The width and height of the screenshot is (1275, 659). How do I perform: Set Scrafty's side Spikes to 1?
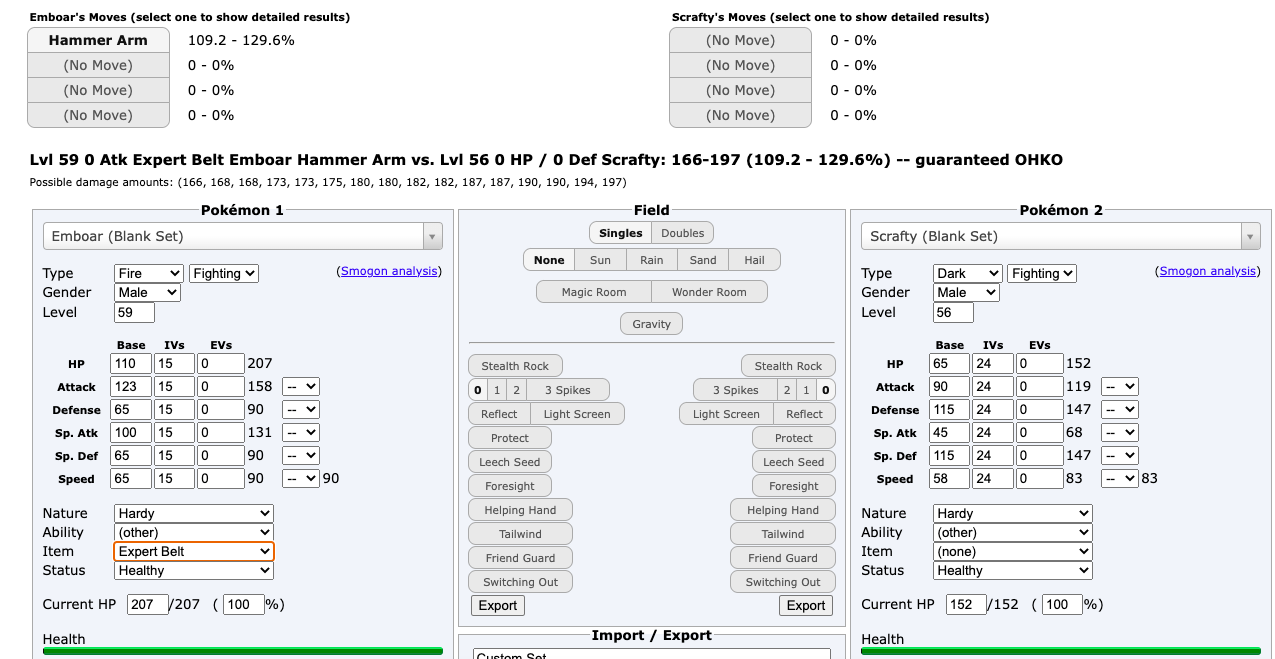point(806,390)
